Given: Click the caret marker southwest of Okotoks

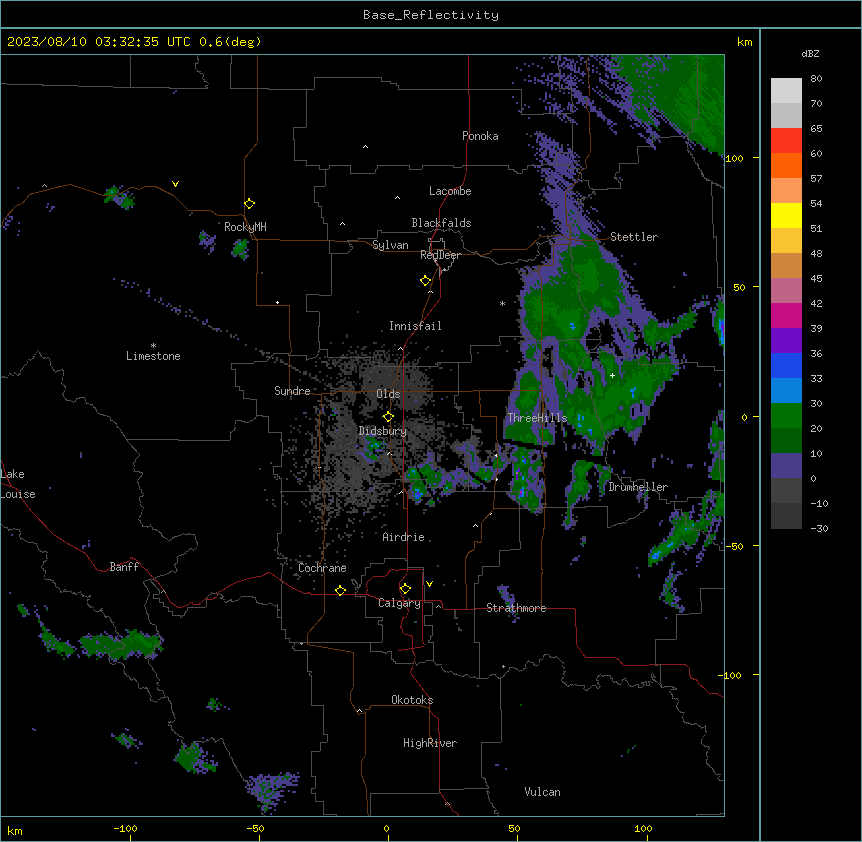Looking at the screenshot, I should tap(360, 711).
